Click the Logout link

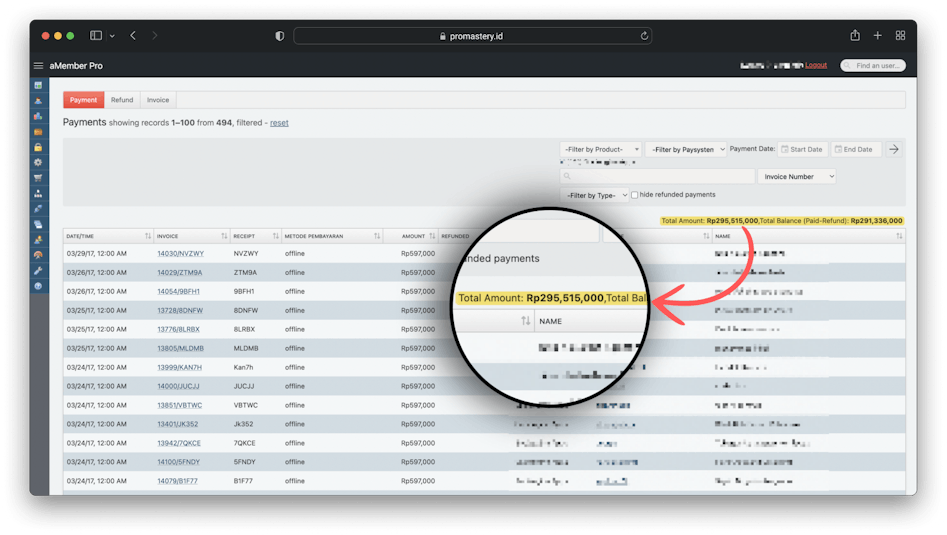[816, 65]
